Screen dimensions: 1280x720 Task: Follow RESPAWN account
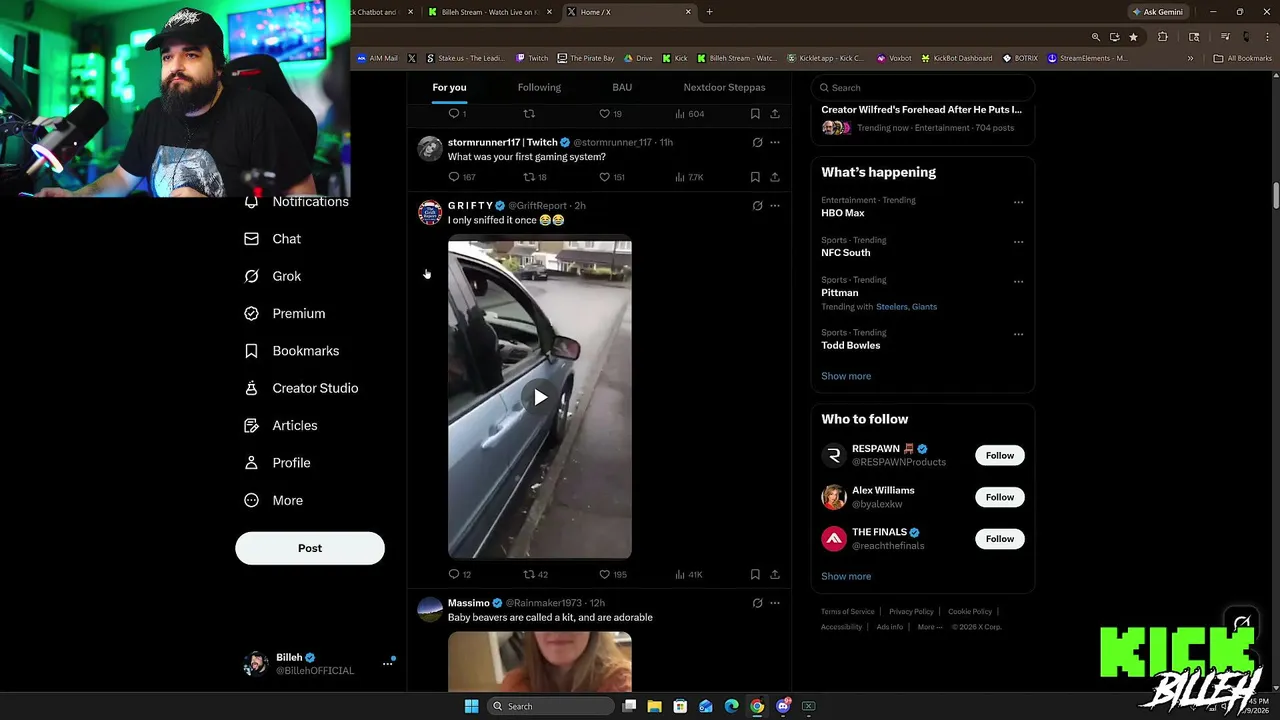pos(1000,455)
